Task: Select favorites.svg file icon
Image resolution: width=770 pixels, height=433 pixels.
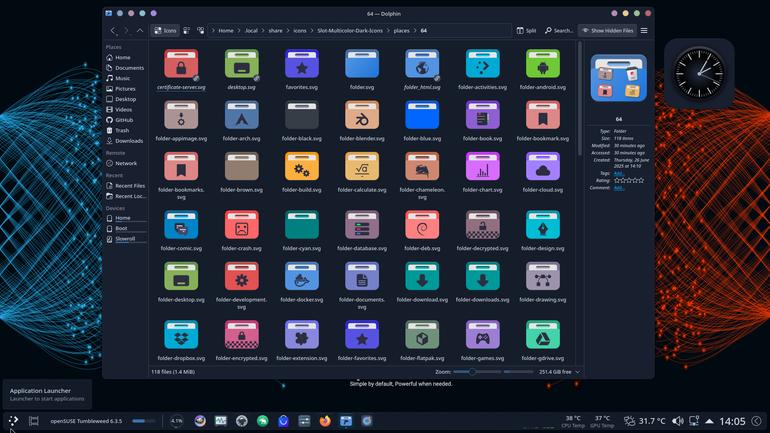Action: coord(302,64)
